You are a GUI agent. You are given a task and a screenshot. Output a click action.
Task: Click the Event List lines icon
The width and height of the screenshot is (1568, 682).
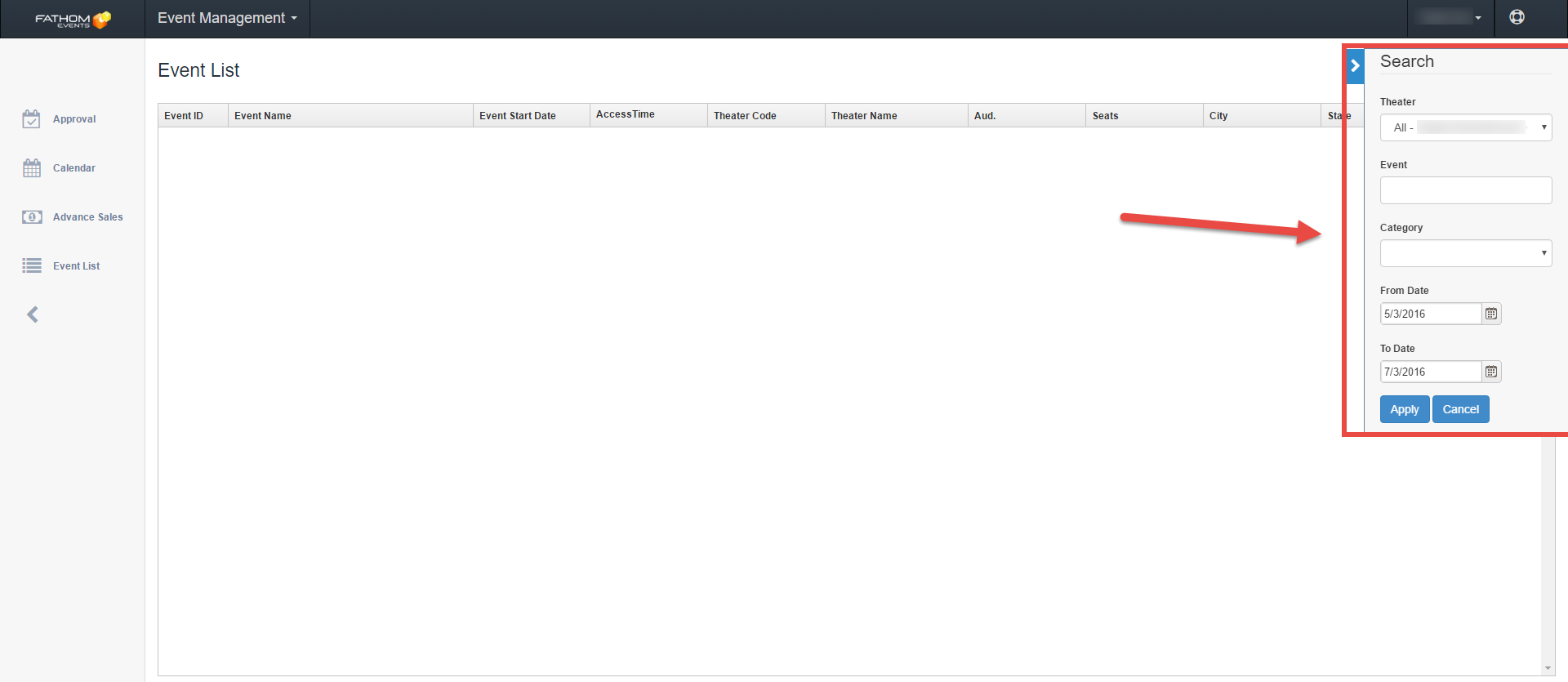(x=32, y=266)
